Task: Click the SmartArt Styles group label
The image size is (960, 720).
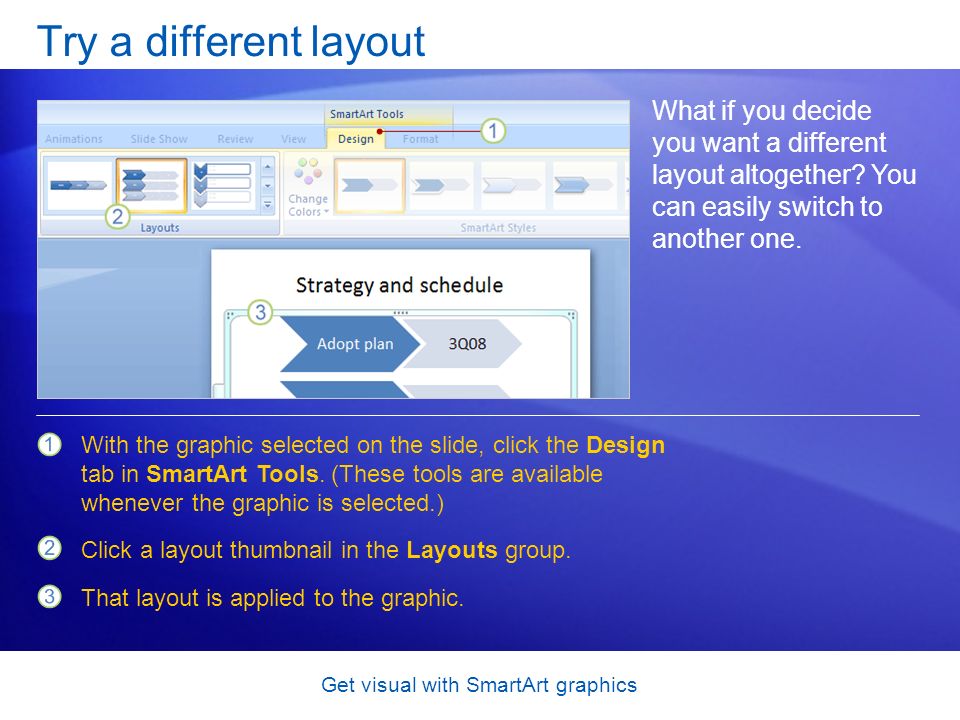Action: point(498,228)
